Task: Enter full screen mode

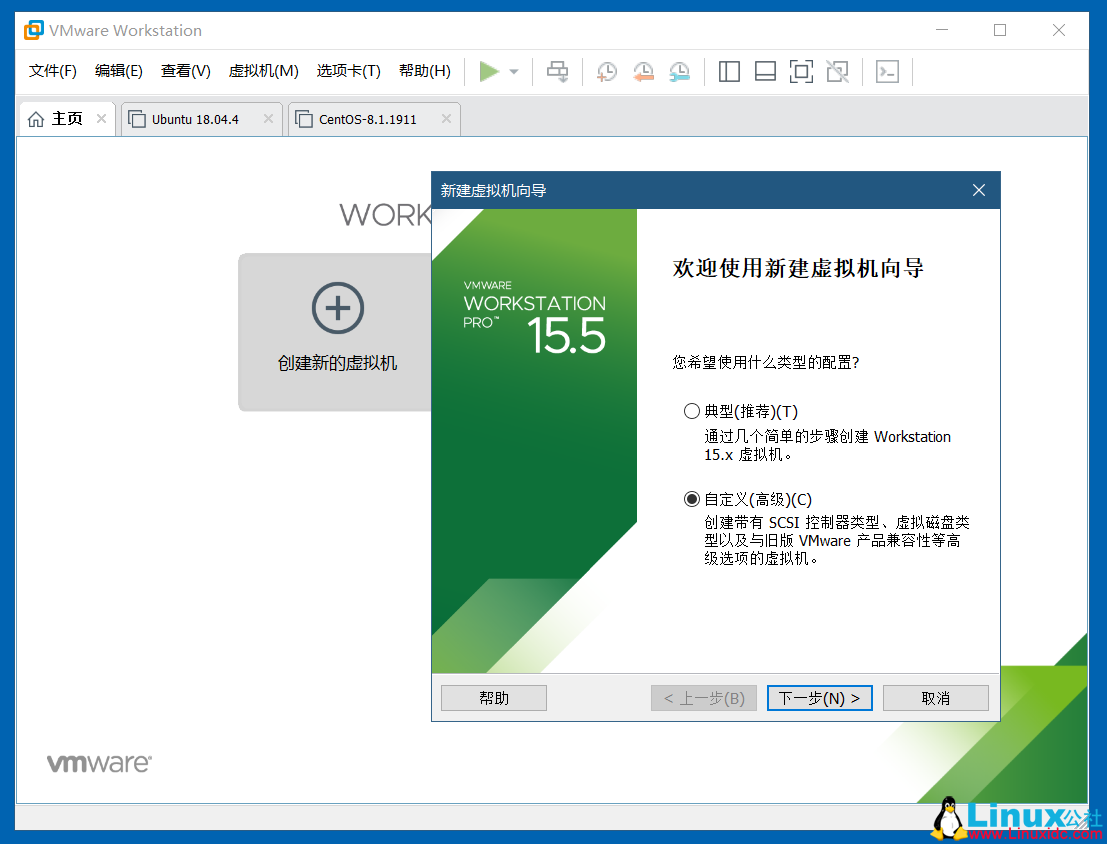Action: [801, 71]
